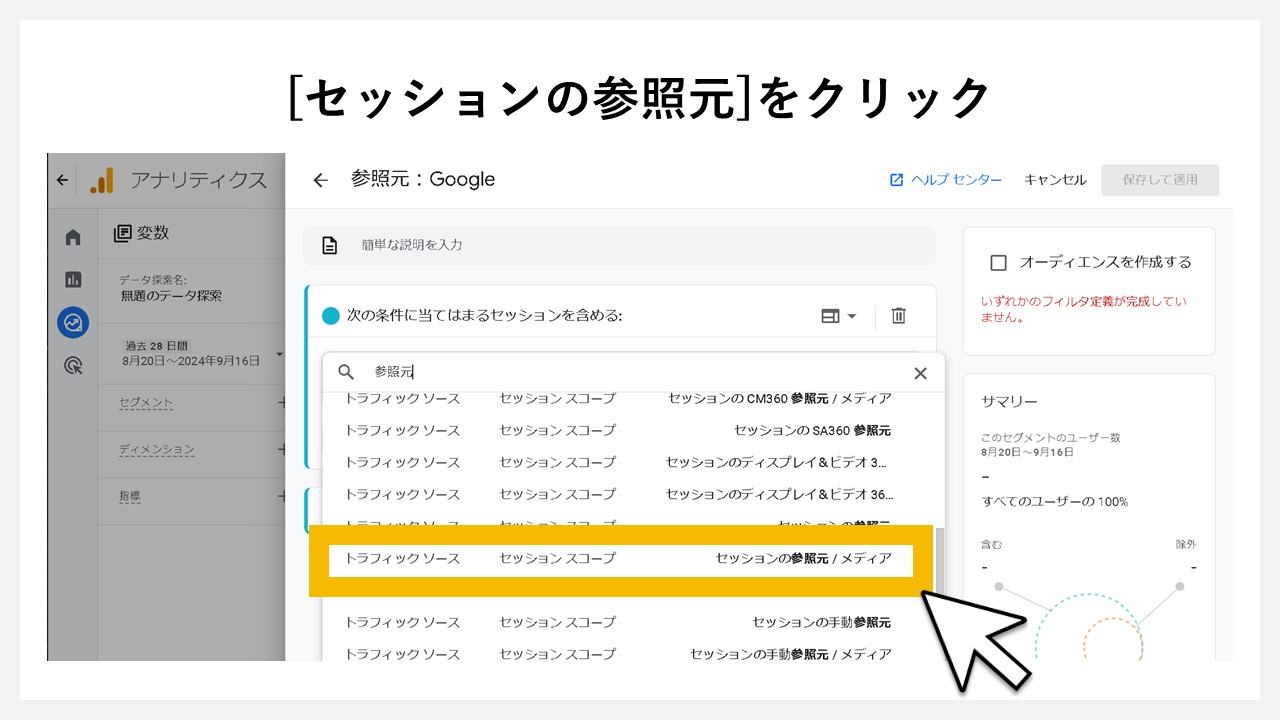Click the 変数 panel icon

click(122, 232)
